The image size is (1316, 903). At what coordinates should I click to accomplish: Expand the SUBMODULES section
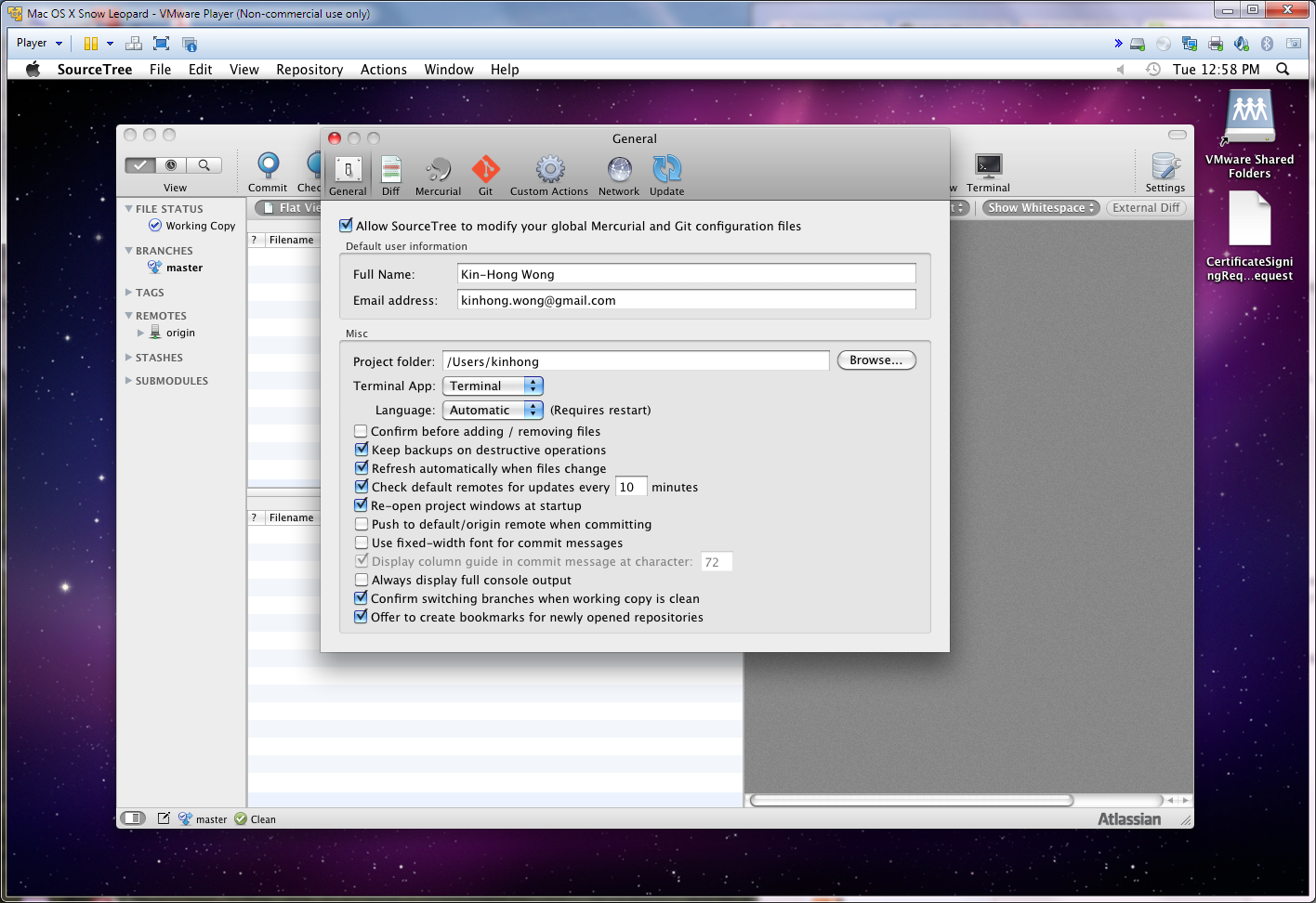pos(129,381)
